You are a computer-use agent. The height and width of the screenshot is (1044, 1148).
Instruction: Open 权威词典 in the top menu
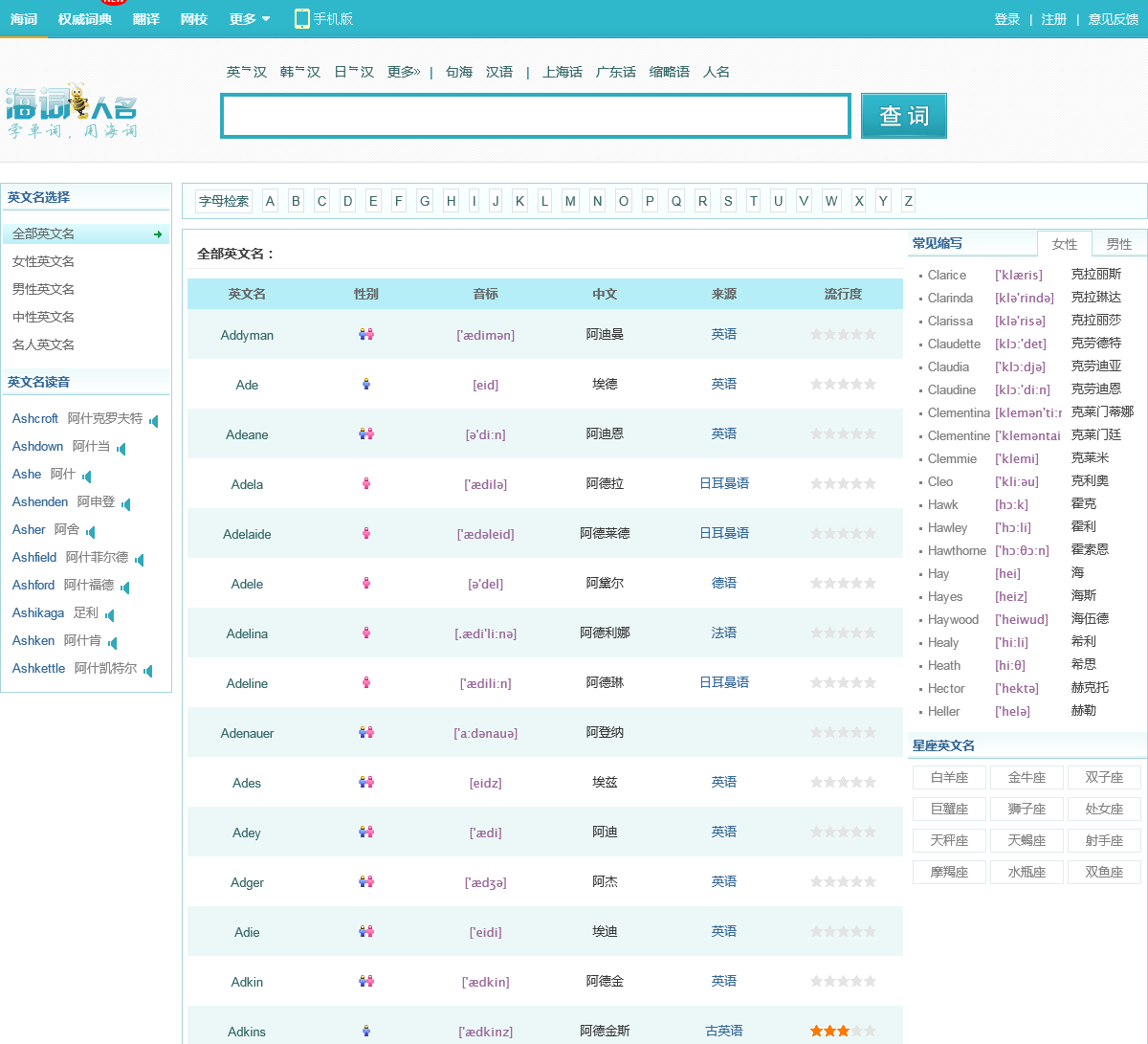pos(84,19)
